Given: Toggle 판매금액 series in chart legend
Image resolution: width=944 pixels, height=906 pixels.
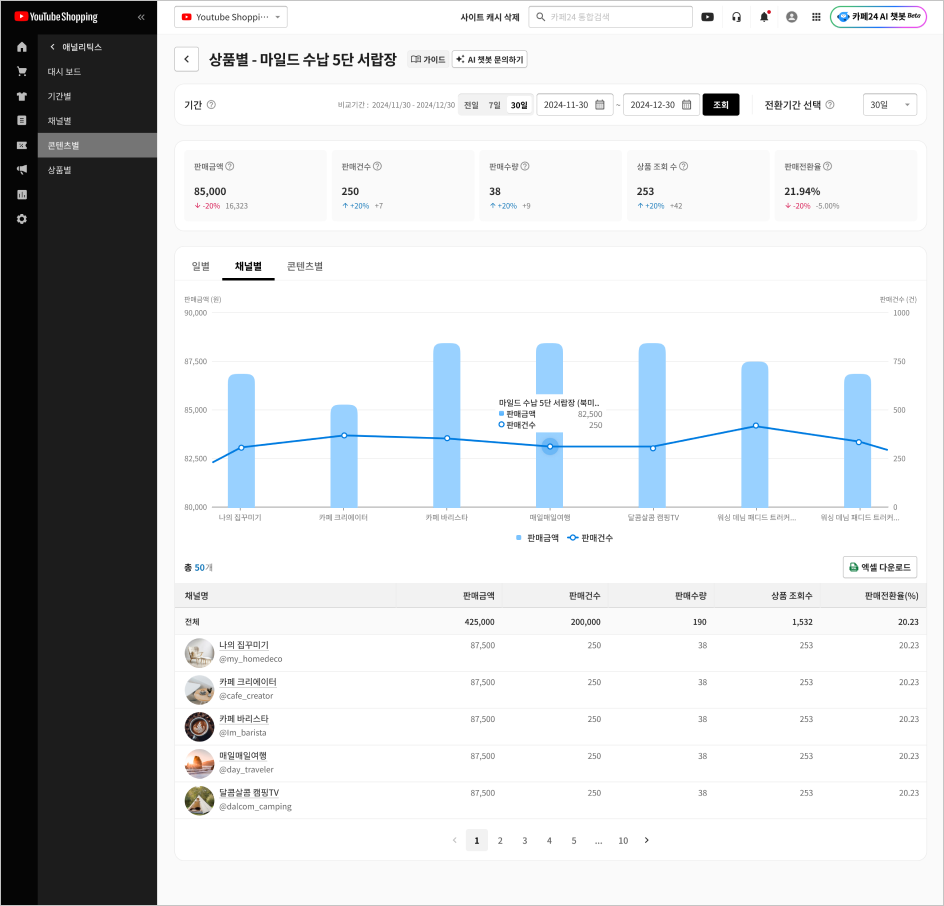Looking at the screenshot, I should (537, 538).
